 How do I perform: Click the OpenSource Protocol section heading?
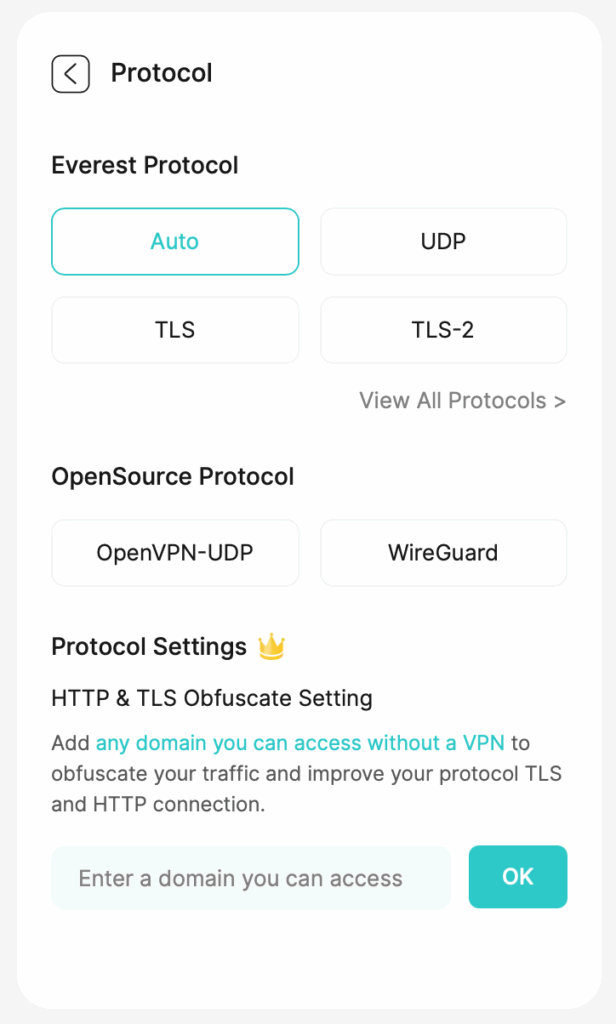pos(173,477)
